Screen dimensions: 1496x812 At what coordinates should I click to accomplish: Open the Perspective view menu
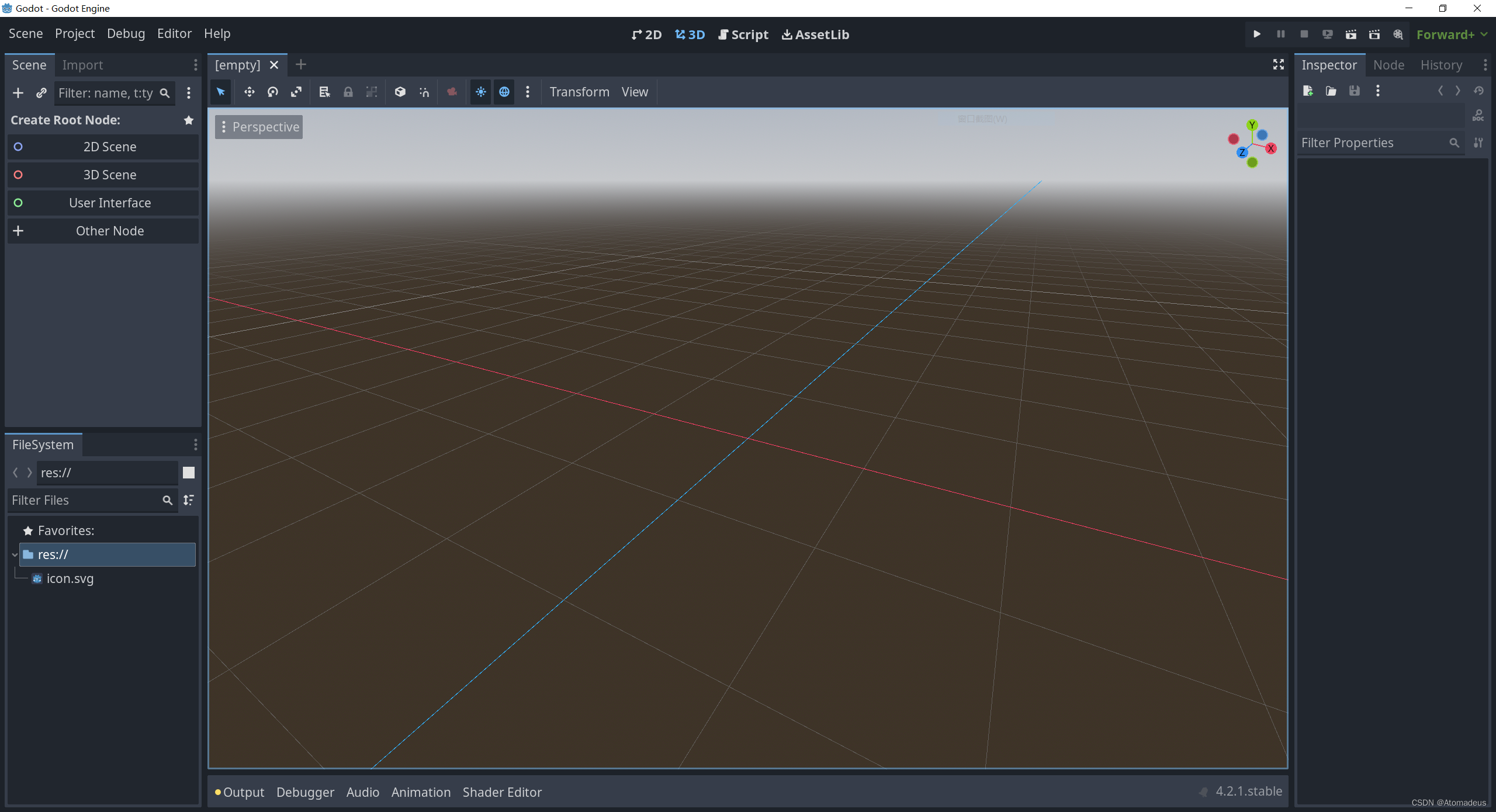click(259, 127)
